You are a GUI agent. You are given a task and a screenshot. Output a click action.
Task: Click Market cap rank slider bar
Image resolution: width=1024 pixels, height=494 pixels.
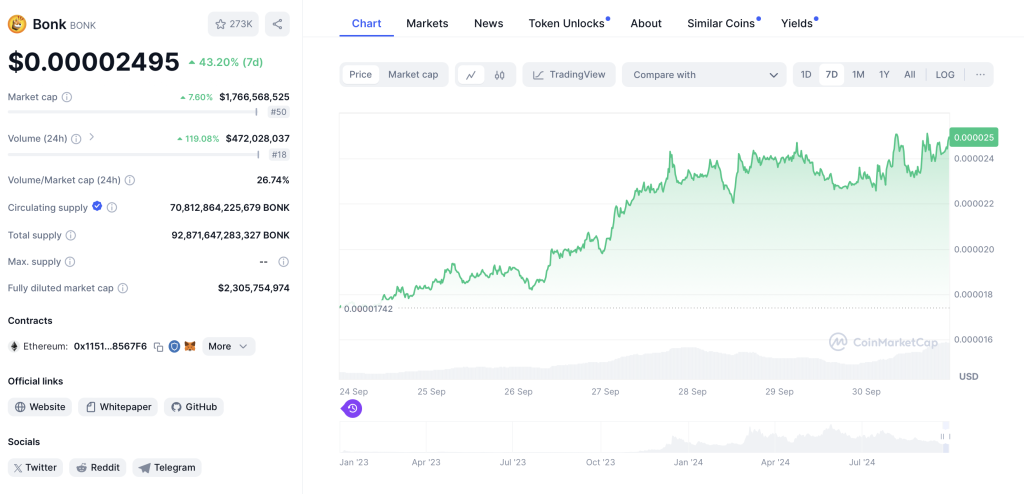coord(133,112)
